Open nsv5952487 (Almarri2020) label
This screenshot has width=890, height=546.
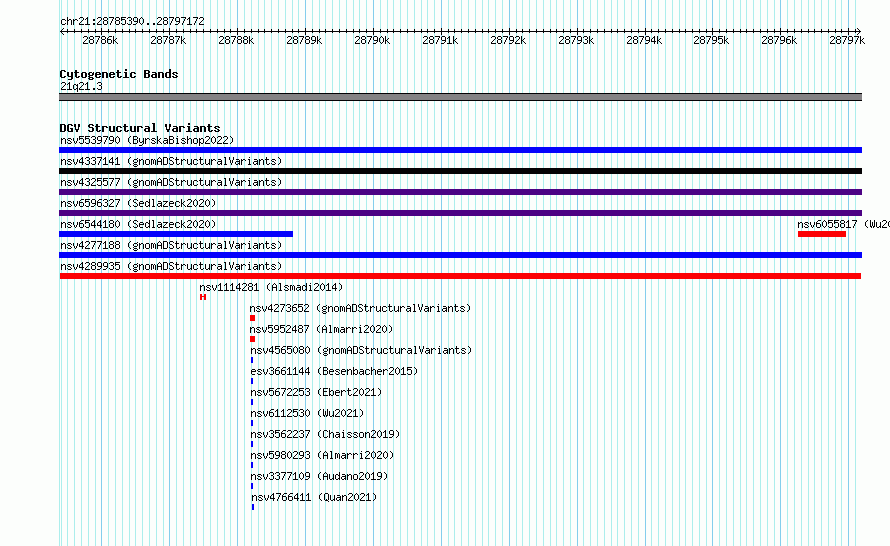coord(321,329)
